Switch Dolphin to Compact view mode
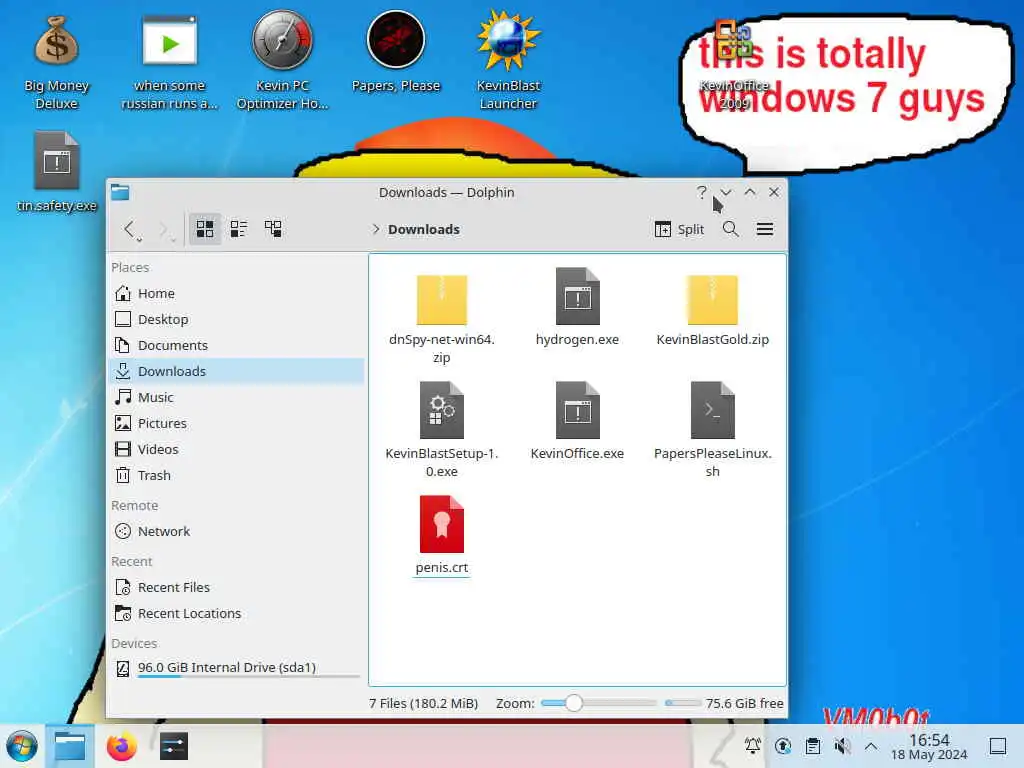1024x768 pixels. click(239, 229)
